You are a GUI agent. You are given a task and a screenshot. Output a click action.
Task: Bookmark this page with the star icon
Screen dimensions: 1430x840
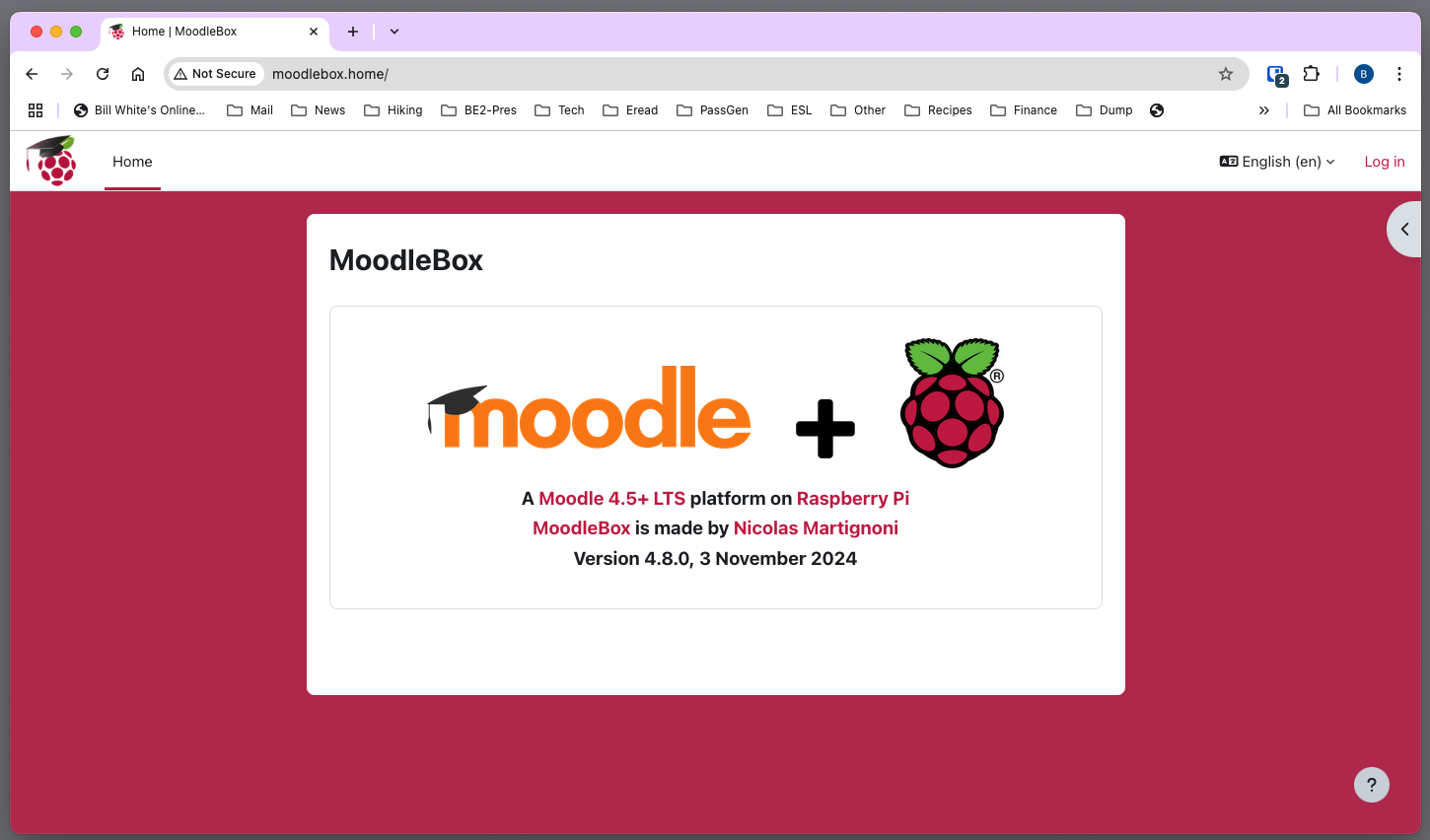(x=1226, y=74)
